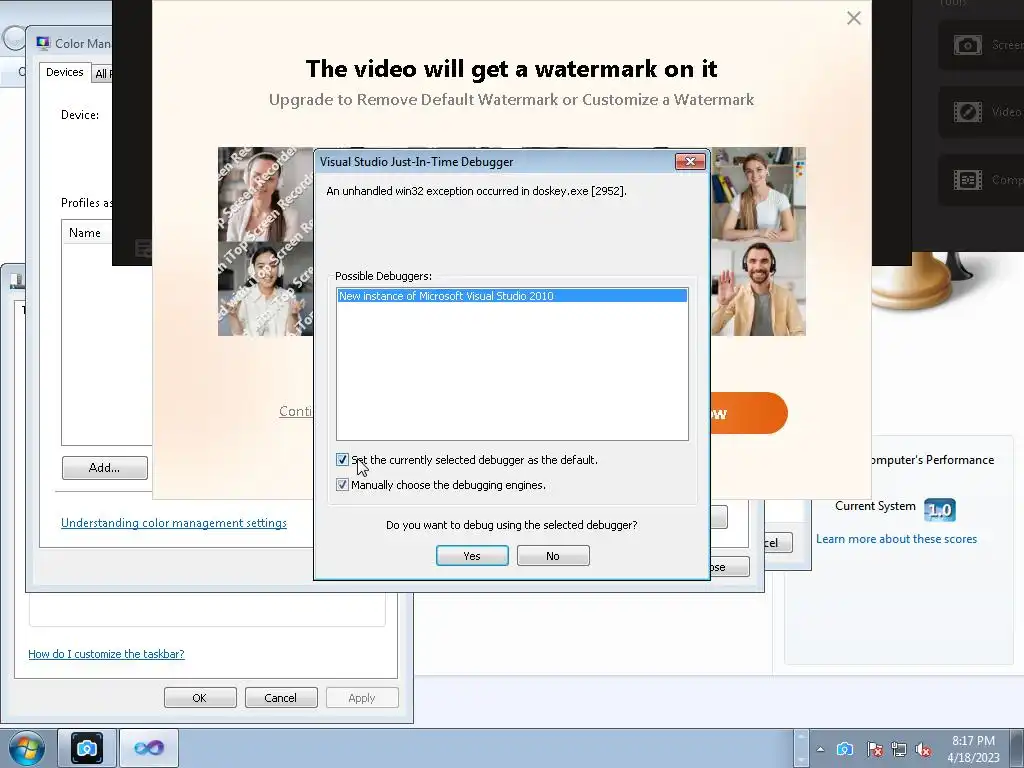Click the Add... button in Color Management
This screenshot has width=1024, height=768.
[104, 468]
